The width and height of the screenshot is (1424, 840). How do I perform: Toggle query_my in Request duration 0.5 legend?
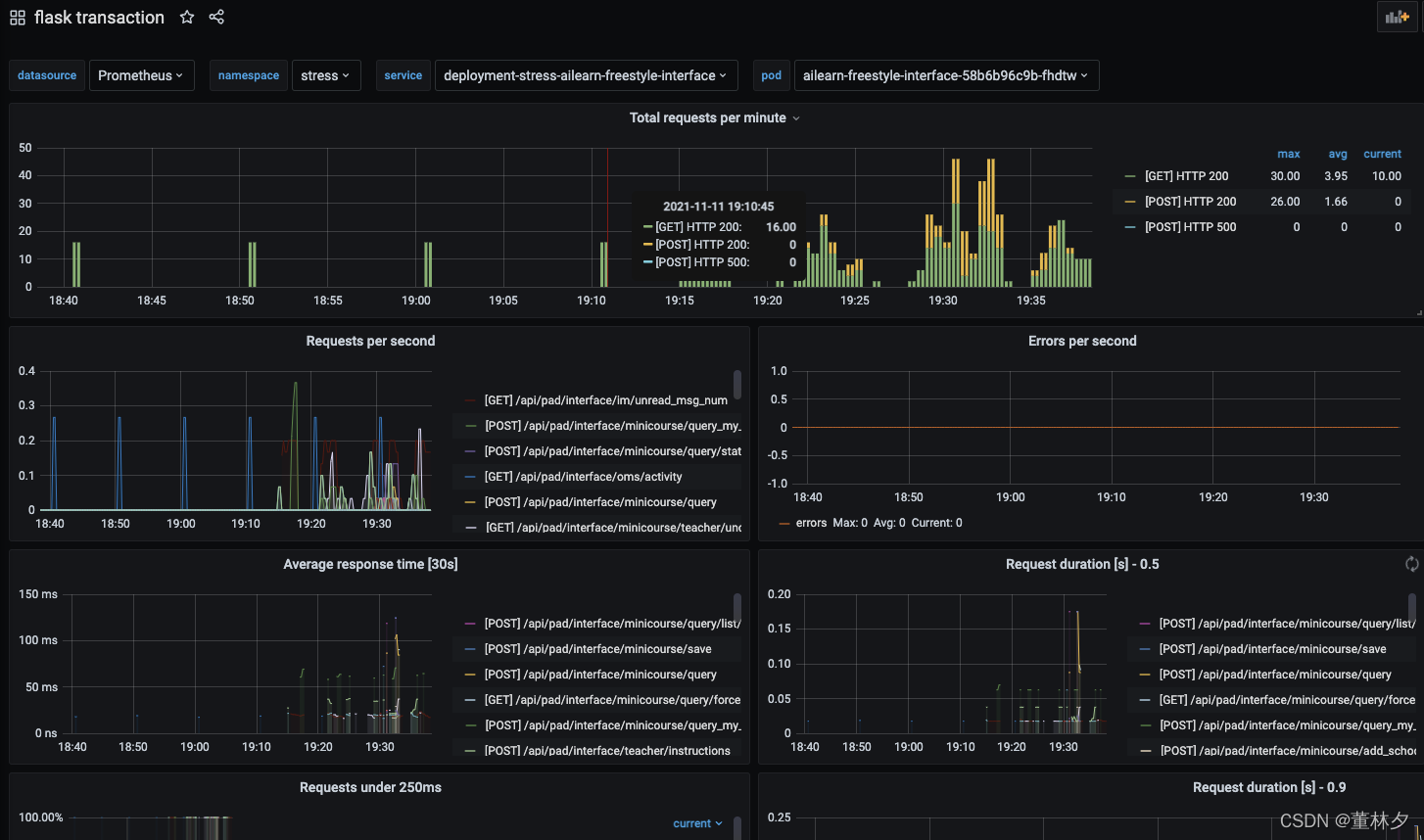click(x=1287, y=725)
